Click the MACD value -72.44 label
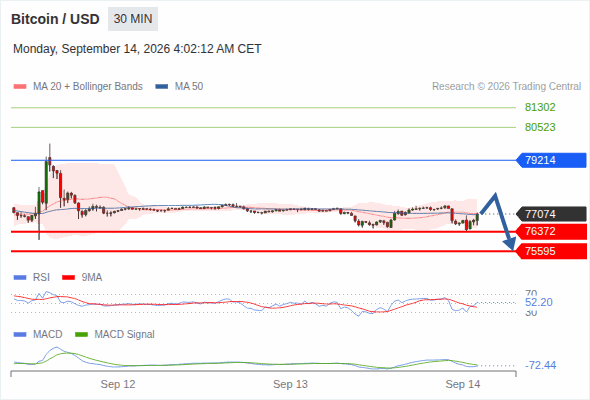 click(x=540, y=365)
